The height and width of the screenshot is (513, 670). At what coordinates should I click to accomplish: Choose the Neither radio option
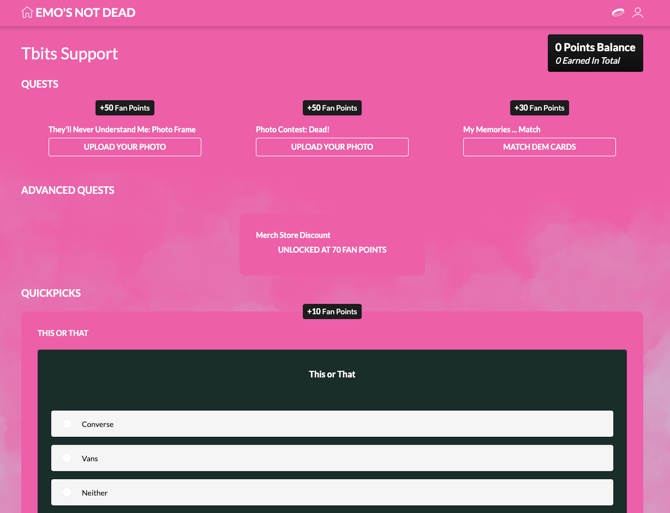coord(68,492)
